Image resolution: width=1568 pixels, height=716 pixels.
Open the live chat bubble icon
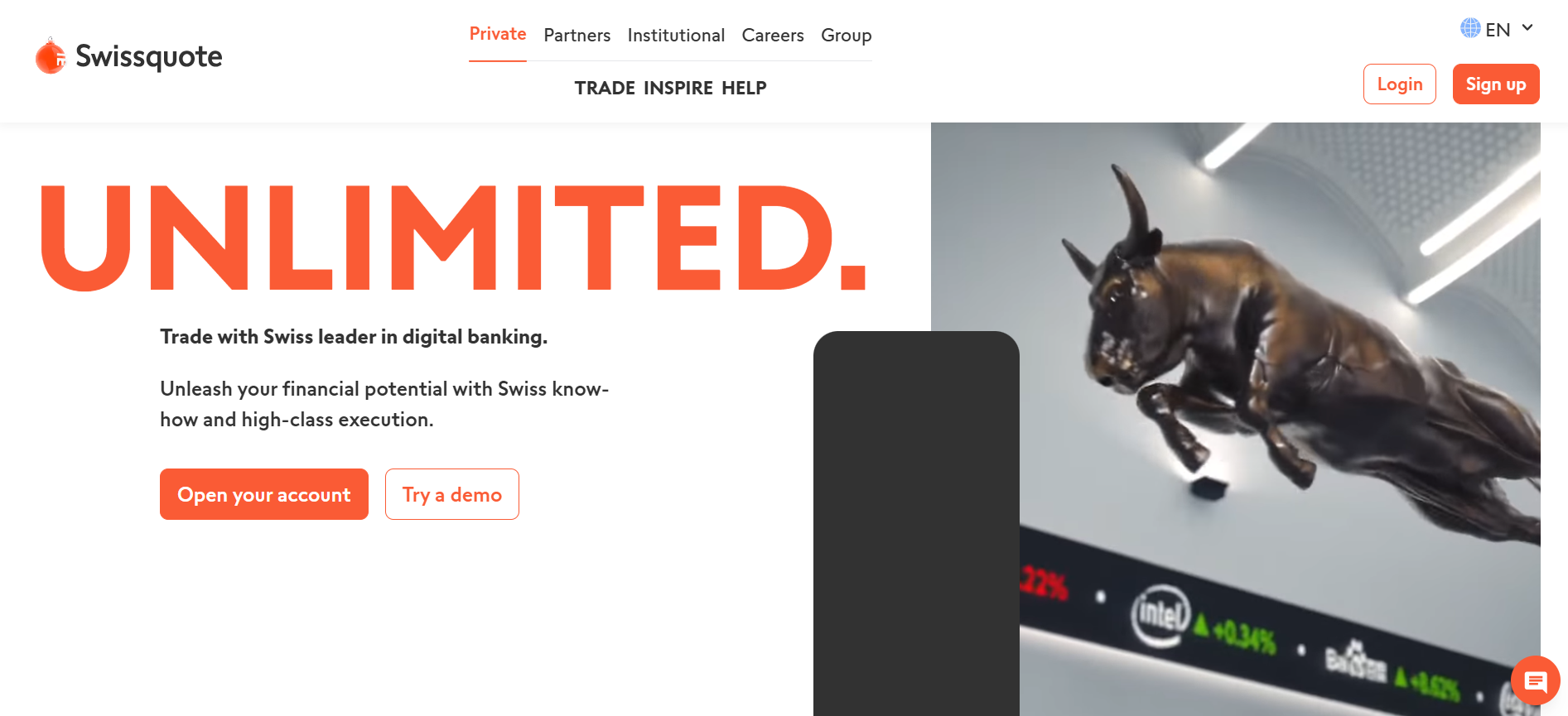1535,680
